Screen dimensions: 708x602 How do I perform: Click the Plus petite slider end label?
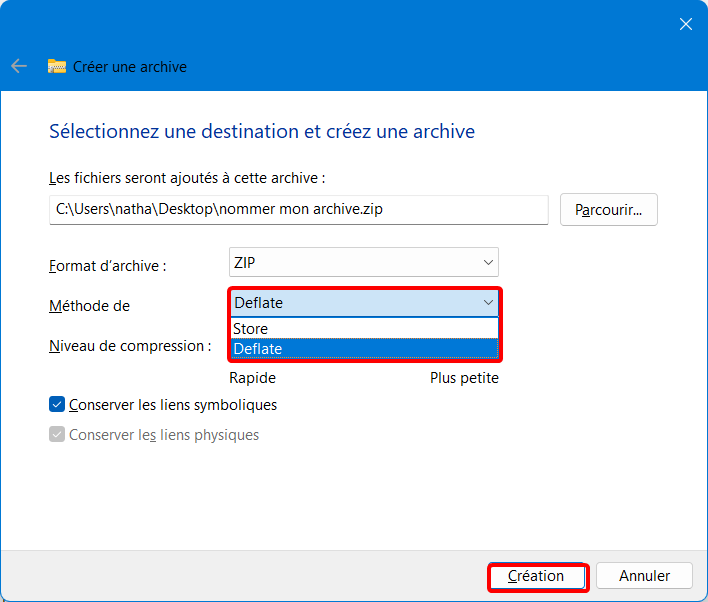click(464, 378)
